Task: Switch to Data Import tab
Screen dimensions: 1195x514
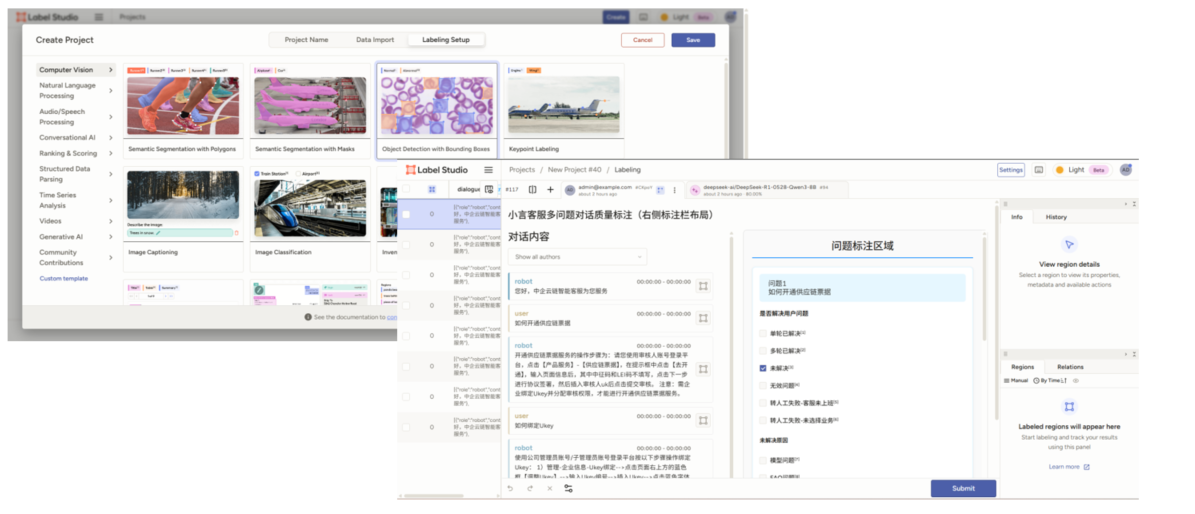Action: pyautogui.click(x=374, y=40)
